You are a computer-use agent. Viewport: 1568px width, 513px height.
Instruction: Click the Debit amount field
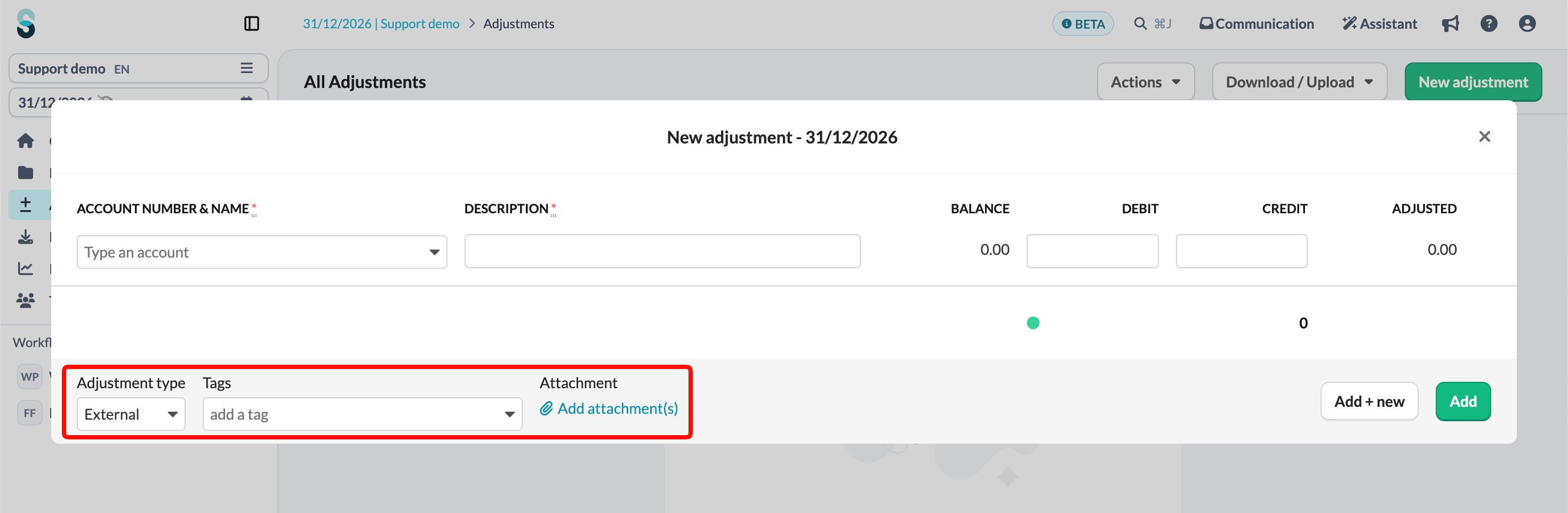tap(1092, 251)
